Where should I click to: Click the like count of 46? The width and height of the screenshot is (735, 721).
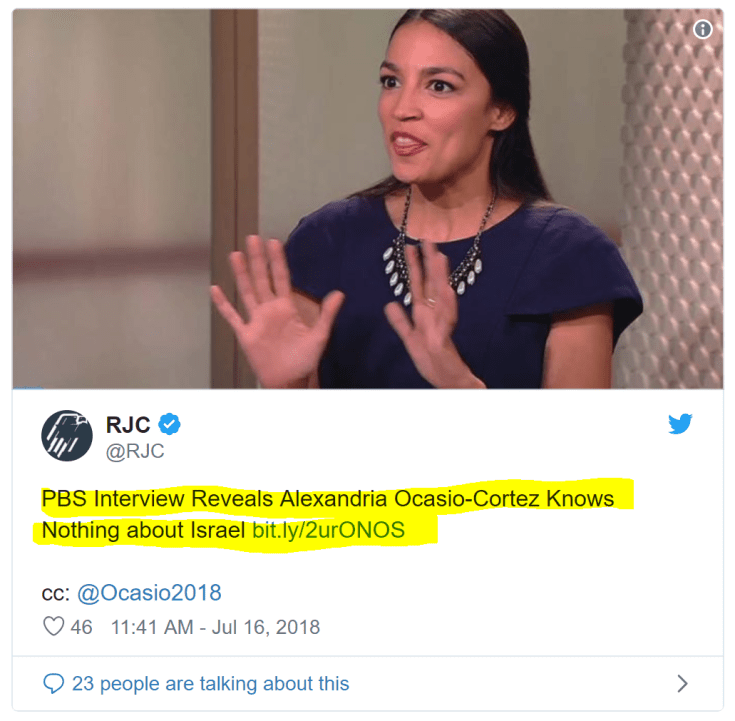[x=81, y=627]
